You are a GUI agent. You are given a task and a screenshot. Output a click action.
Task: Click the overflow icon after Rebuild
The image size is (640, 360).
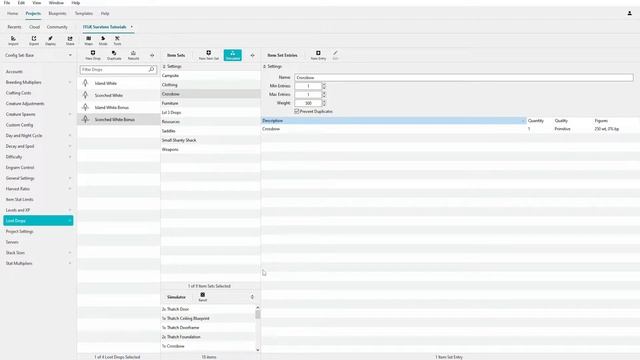click(x=152, y=55)
